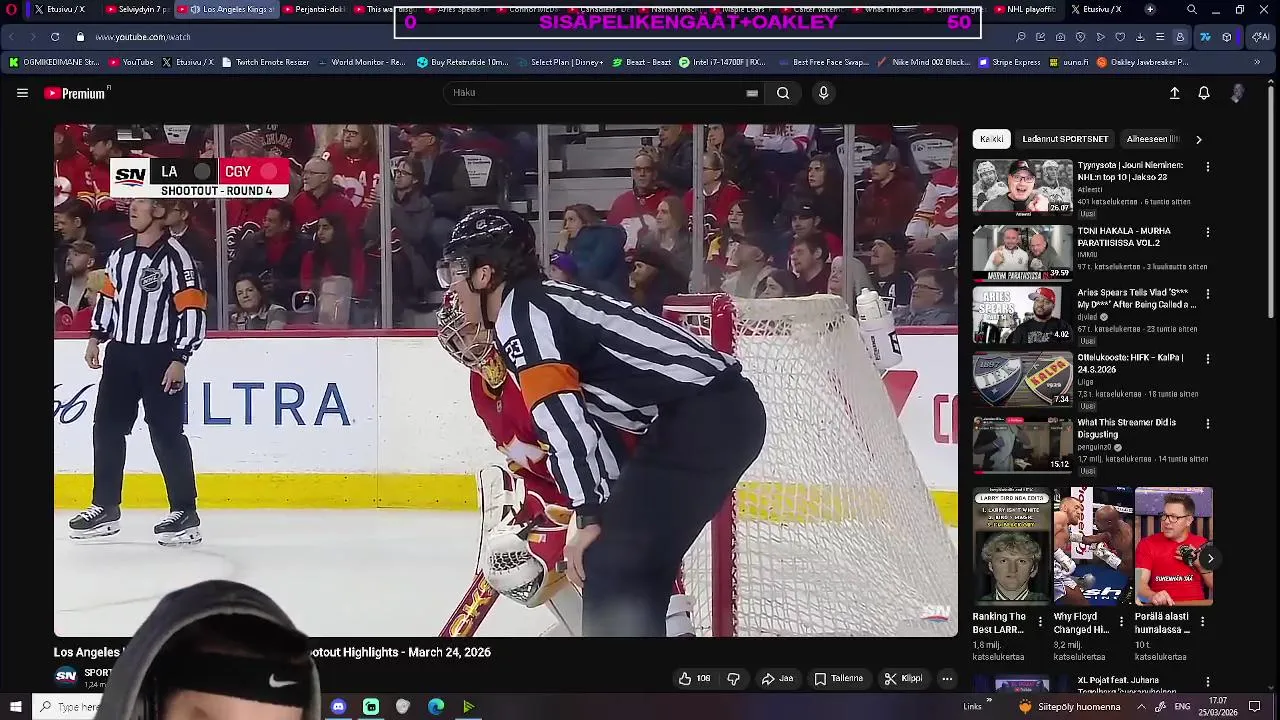Open a new browser tab with plus
The image size is (1280, 720).
(1150, 9)
